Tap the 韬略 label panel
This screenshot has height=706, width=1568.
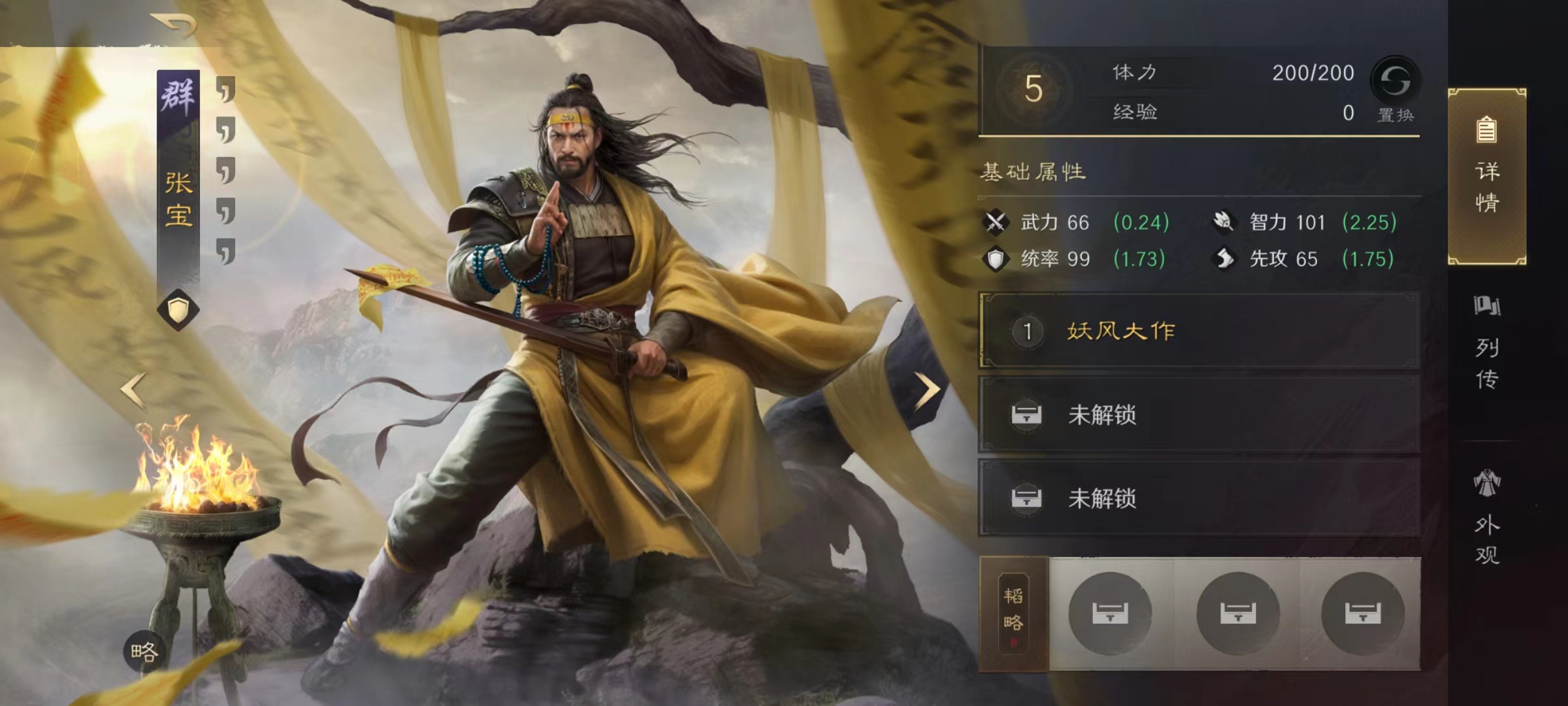[x=1014, y=614]
